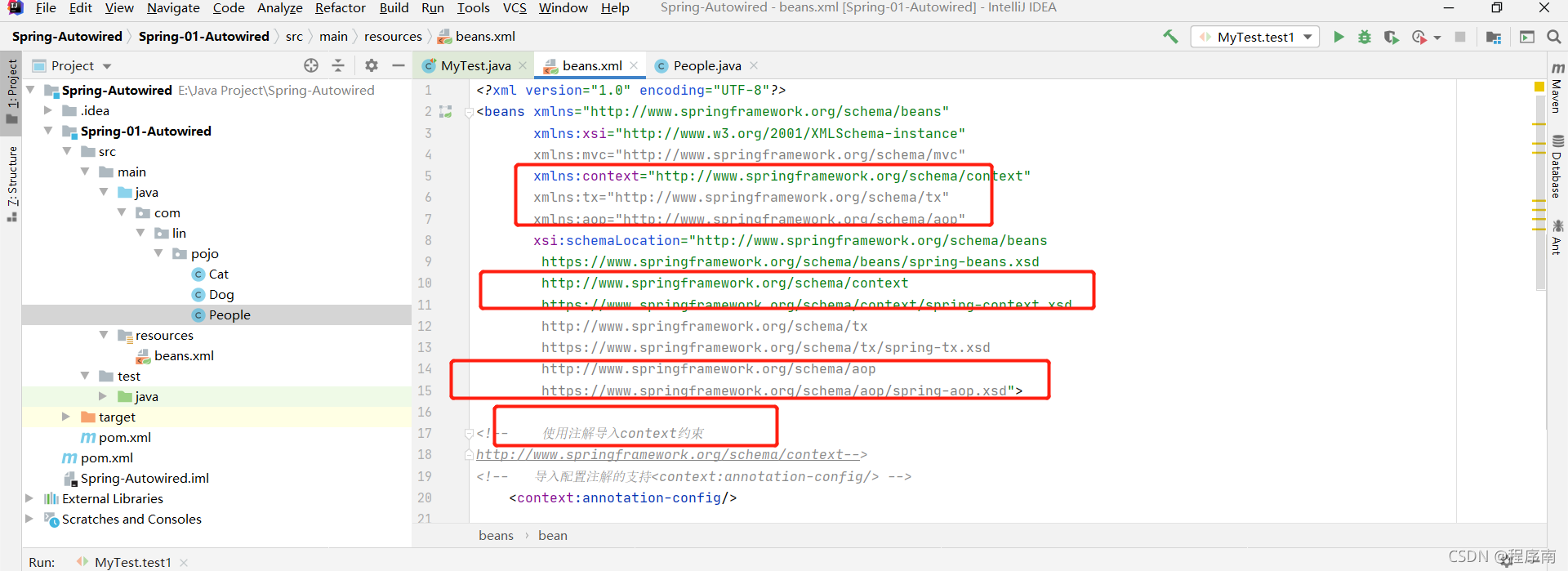
Task: Run with Coverage icon
Action: click(x=1392, y=37)
